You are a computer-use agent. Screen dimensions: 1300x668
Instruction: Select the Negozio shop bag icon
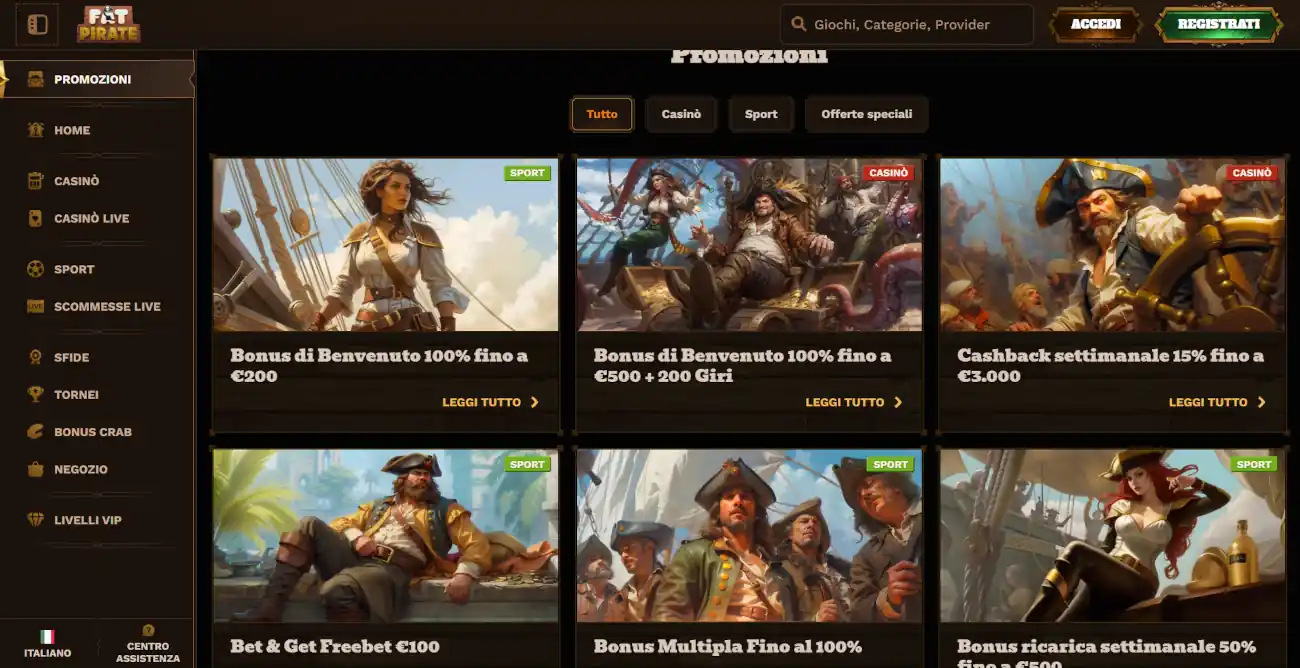click(36, 469)
